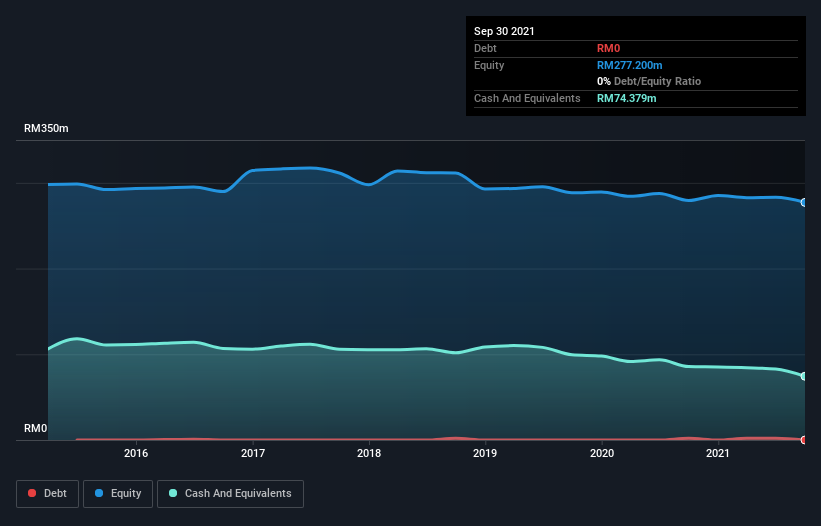Click the Equity row label in tooltip
Screen dimensions: 821x526
pos(489,65)
